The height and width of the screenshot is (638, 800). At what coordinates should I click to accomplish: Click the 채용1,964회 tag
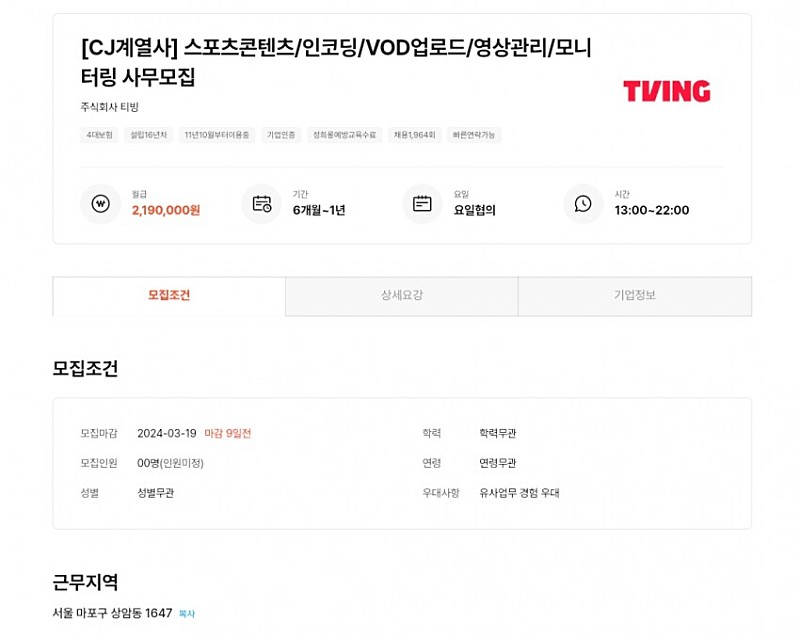[414, 135]
